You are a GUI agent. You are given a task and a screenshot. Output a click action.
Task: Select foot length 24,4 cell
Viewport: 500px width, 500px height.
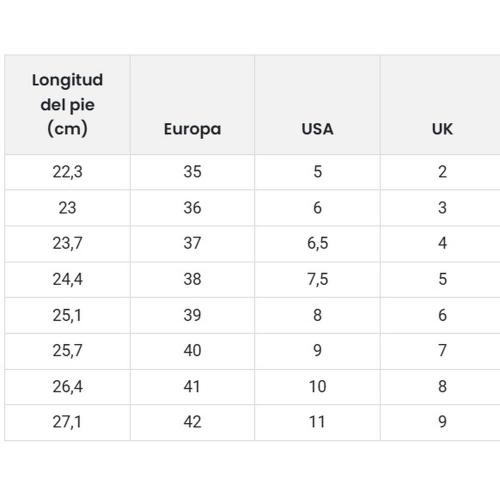pos(67,279)
